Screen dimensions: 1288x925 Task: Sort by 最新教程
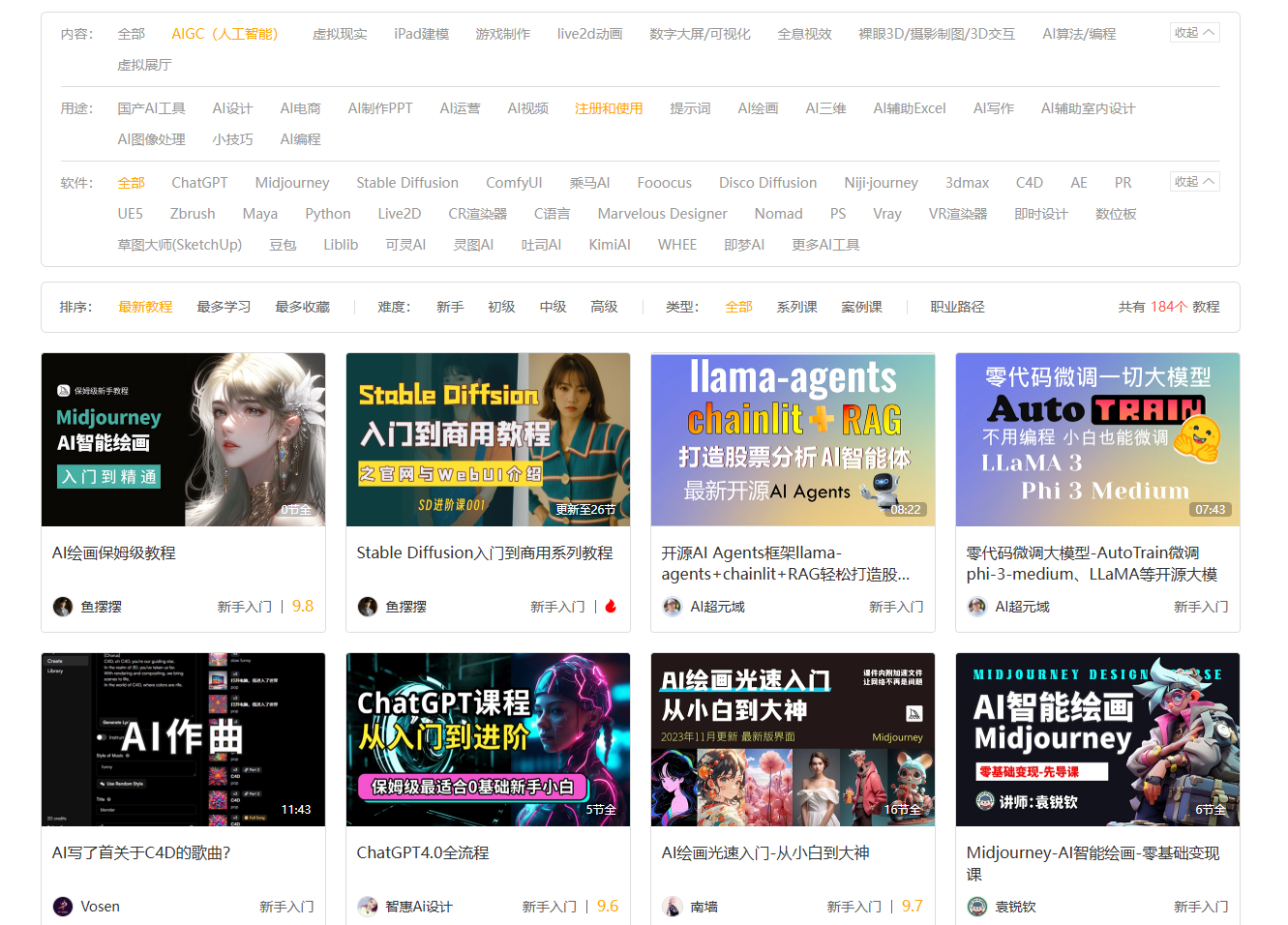click(145, 307)
